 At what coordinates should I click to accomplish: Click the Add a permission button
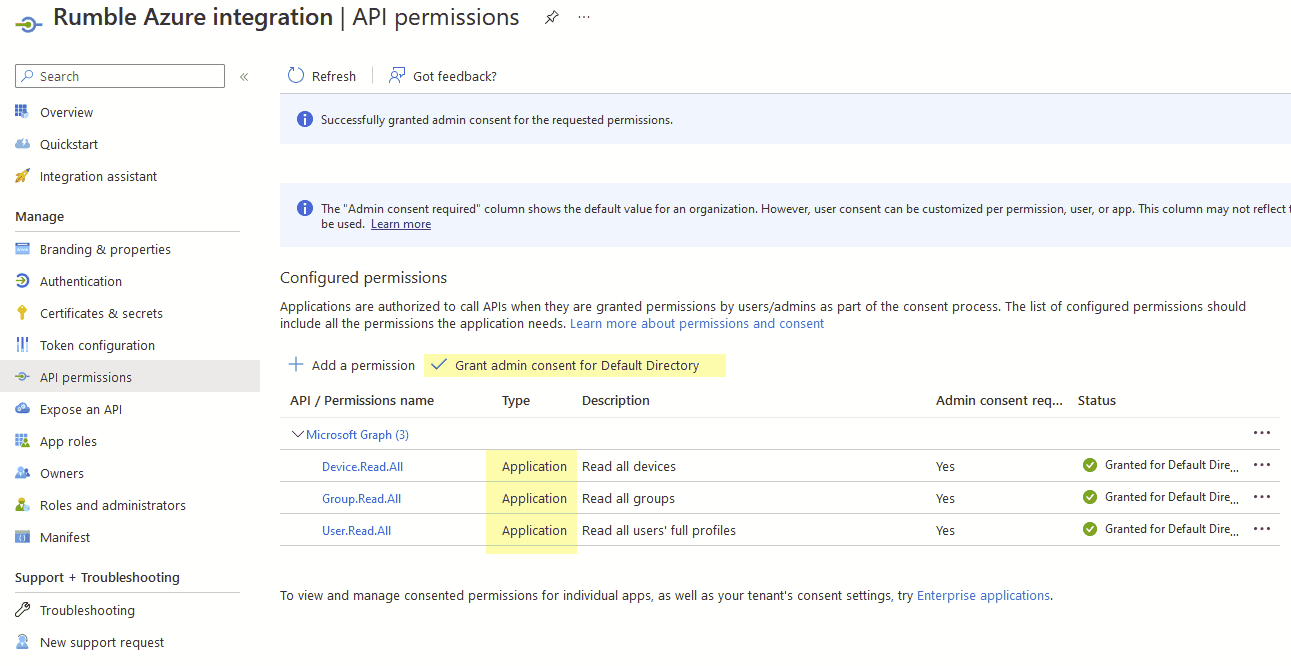click(x=351, y=365)
